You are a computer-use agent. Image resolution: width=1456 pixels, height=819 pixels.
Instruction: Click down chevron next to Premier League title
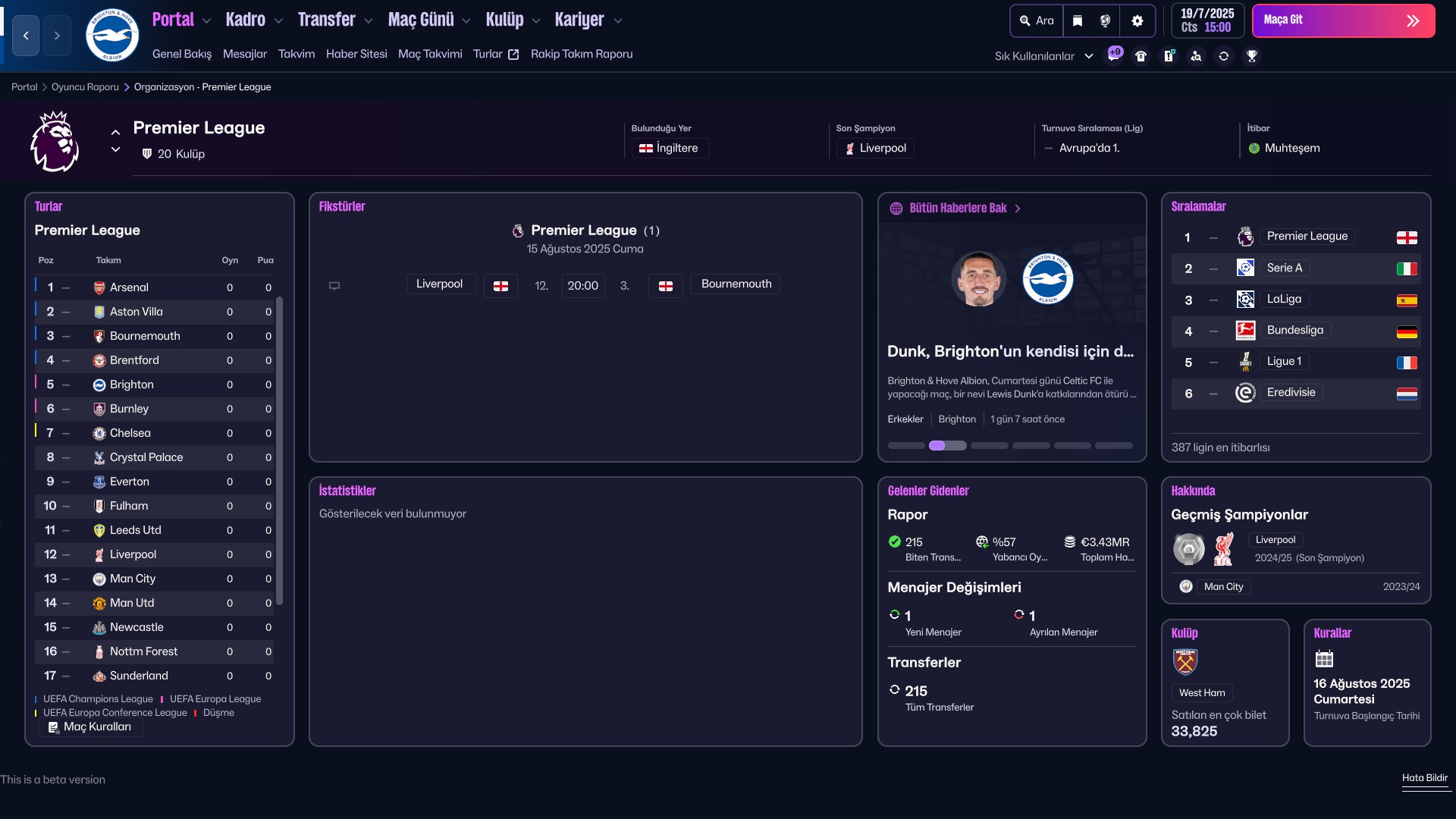[115, 150]
